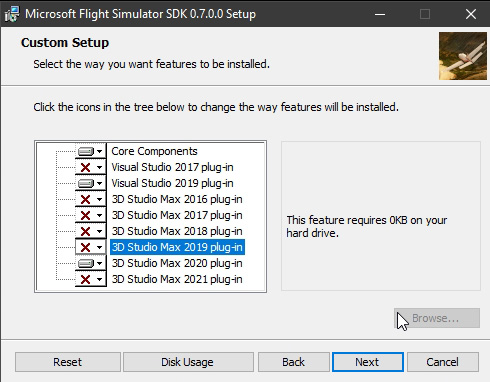The width and height of the screenshot is (490, 382).
Task: Open install options for Visual Studio 2017 plug-in
Action: pos(91,167)
